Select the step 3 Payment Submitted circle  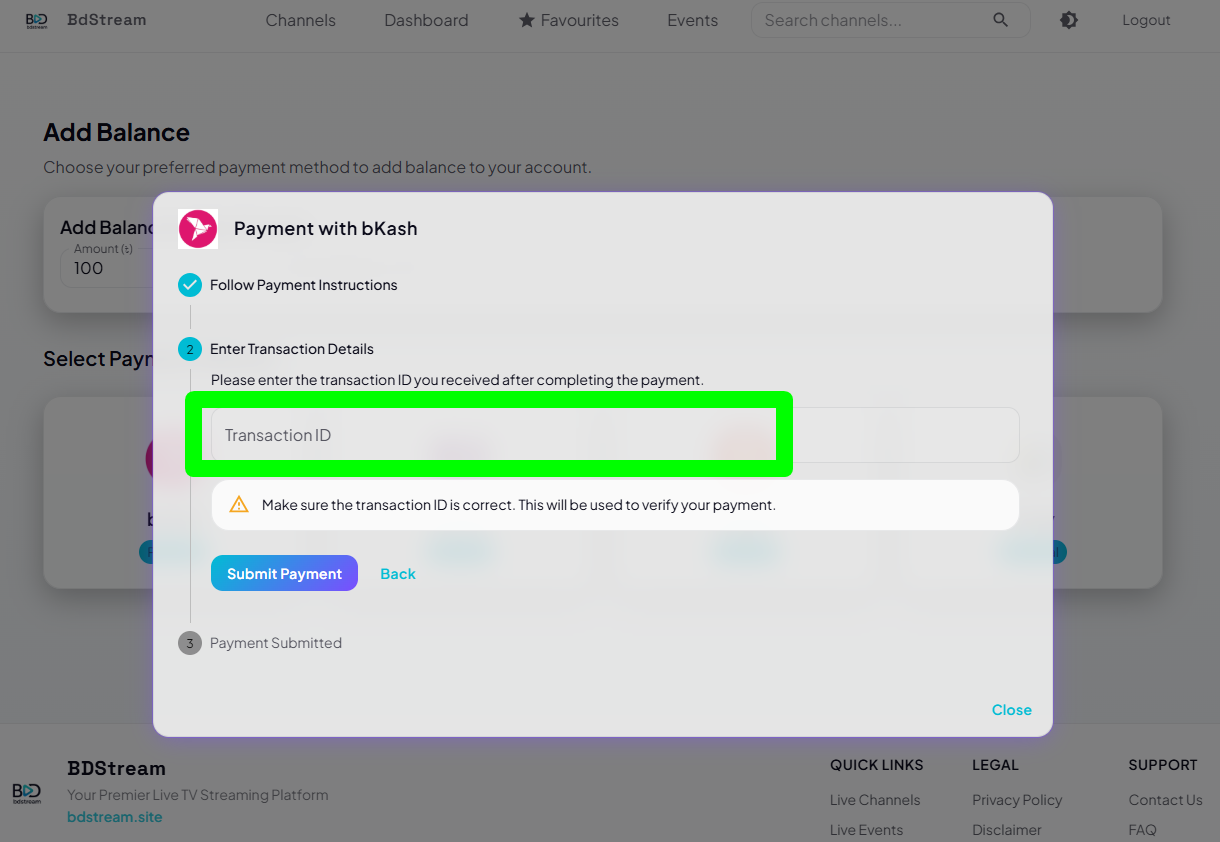[190, 643]
